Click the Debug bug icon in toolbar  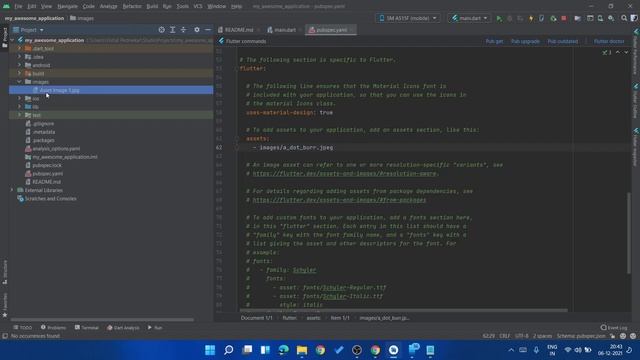509,18
